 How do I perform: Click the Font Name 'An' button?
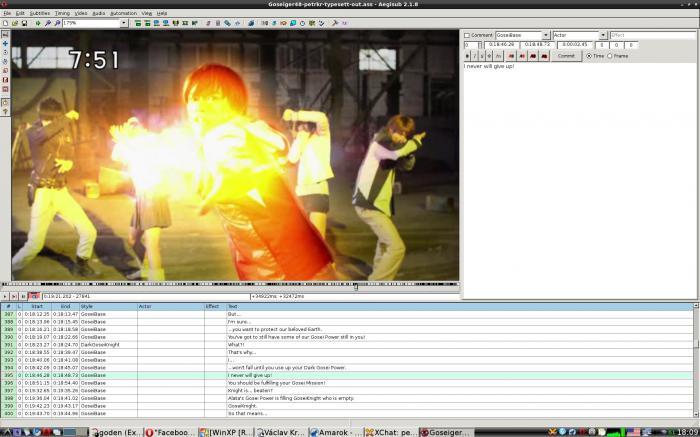pyautogui.click(x=499, y=56)
